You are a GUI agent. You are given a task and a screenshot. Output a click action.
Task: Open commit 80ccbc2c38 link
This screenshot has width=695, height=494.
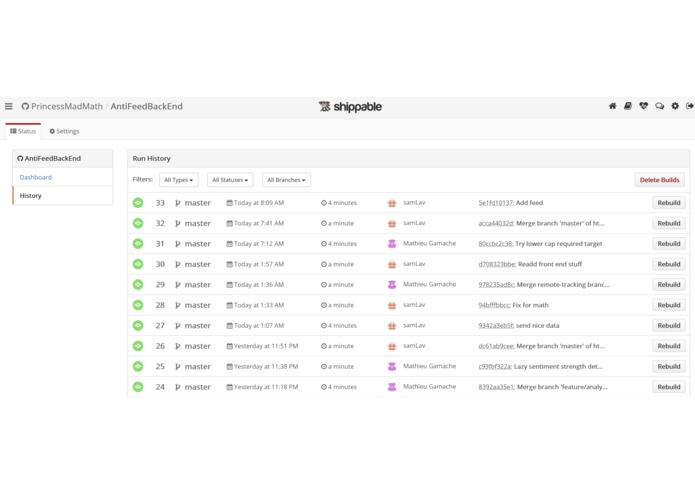tap(496, 244)
